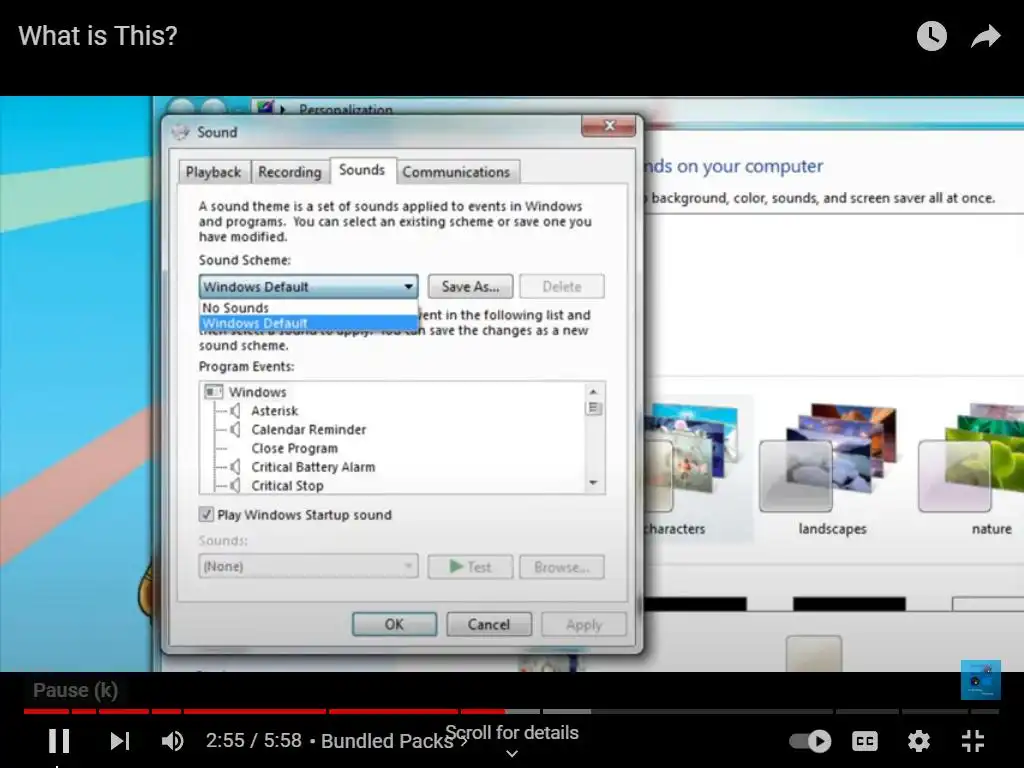Exit full screen mode
The height and width of the screenshot is (768, 1024).
[973, 741]
